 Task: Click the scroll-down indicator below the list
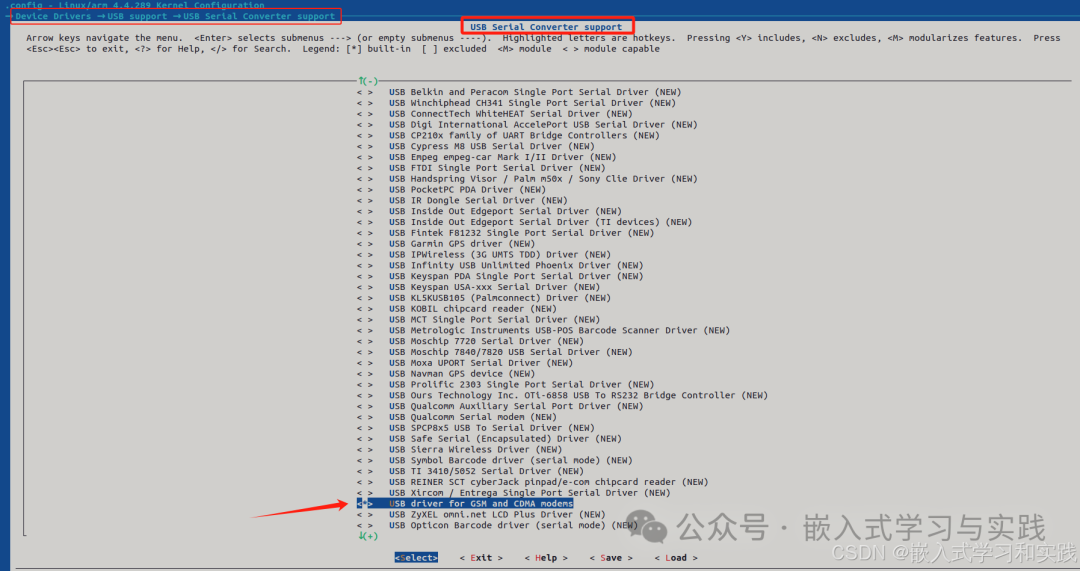368,536
